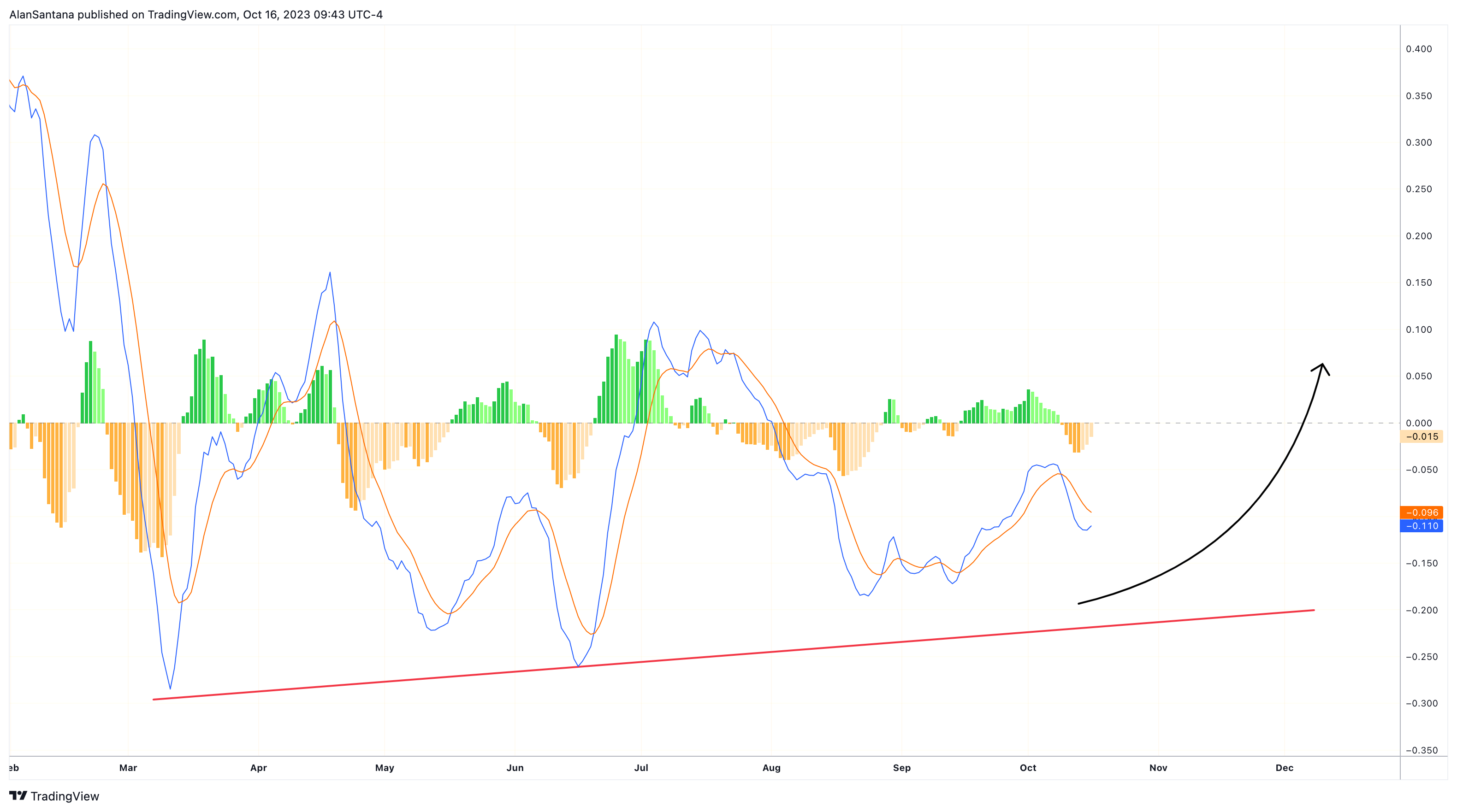Select the orange -0.096 signal value label
The width and height of the screenshot is (1457, 812).
(x=1421, y=512)
